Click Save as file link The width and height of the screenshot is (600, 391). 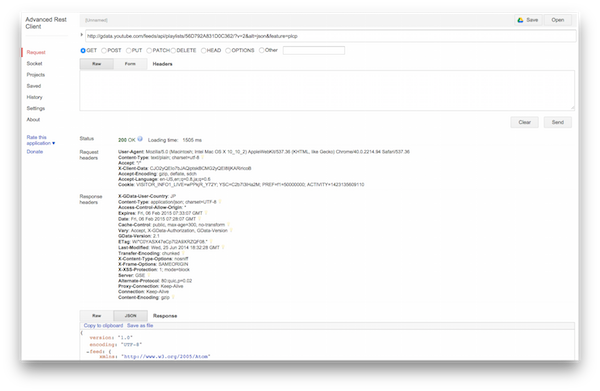140,326
